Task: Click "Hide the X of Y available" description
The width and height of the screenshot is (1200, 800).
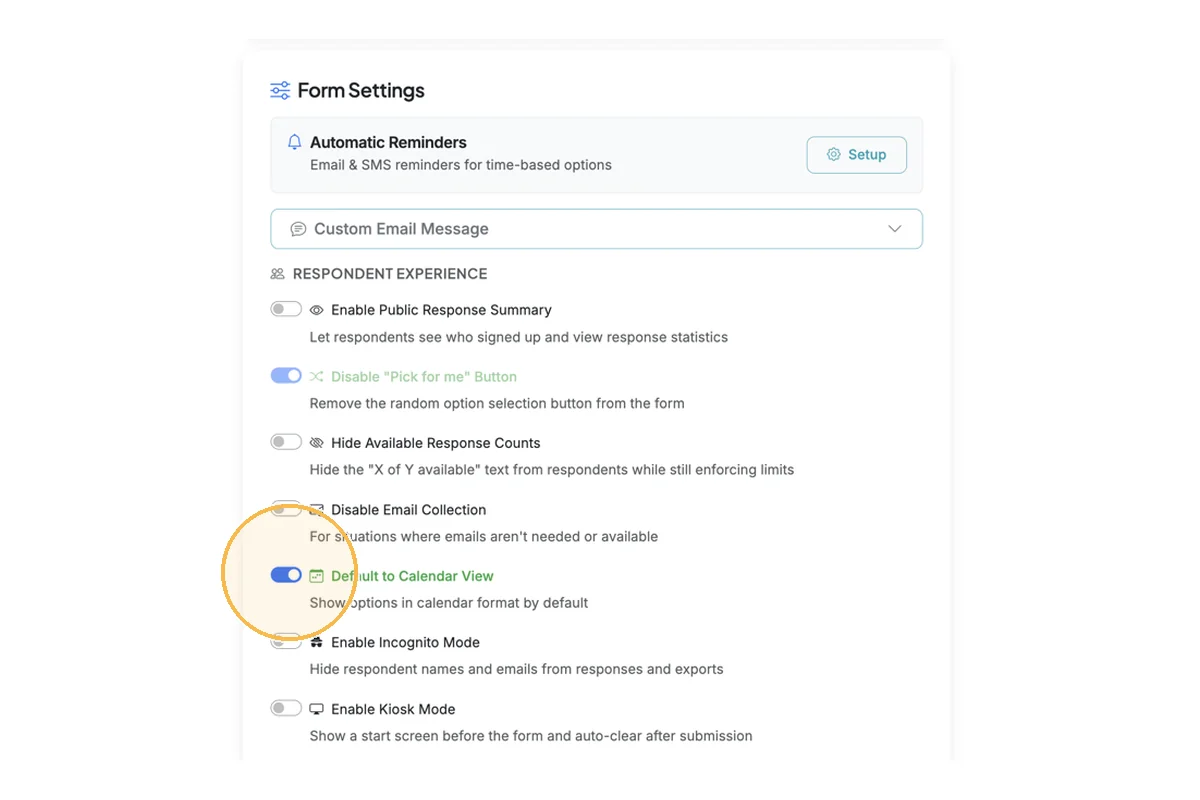Action: (x=552, y=470)
